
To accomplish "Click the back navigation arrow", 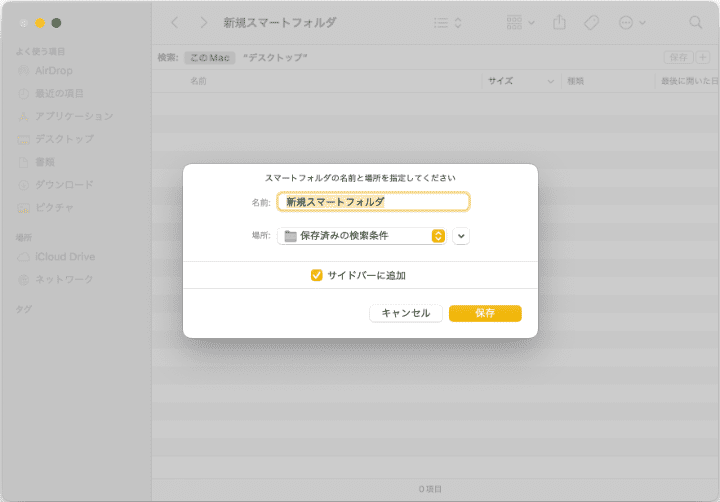I will [x=175, y=22].
